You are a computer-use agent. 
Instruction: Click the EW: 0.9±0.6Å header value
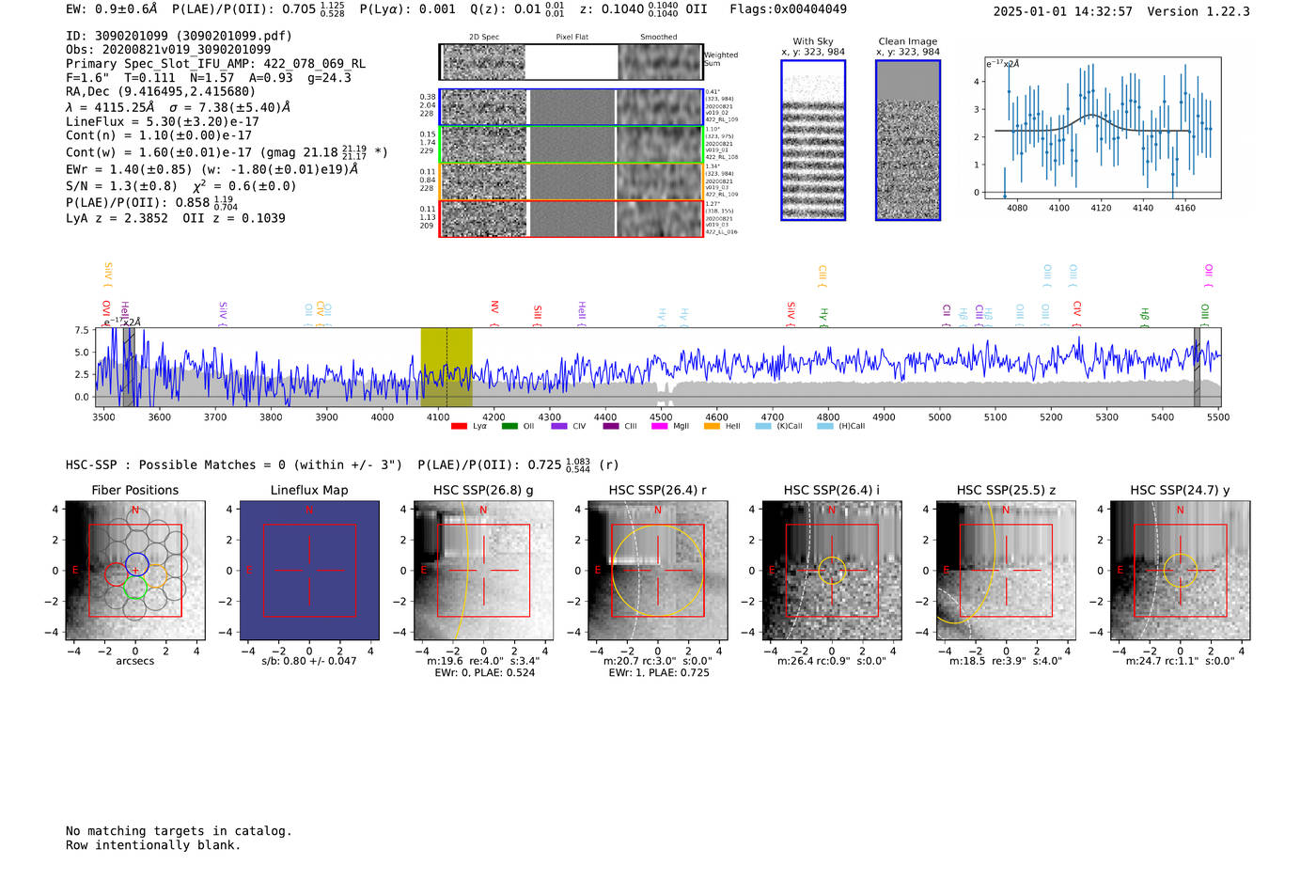point(112,9)
